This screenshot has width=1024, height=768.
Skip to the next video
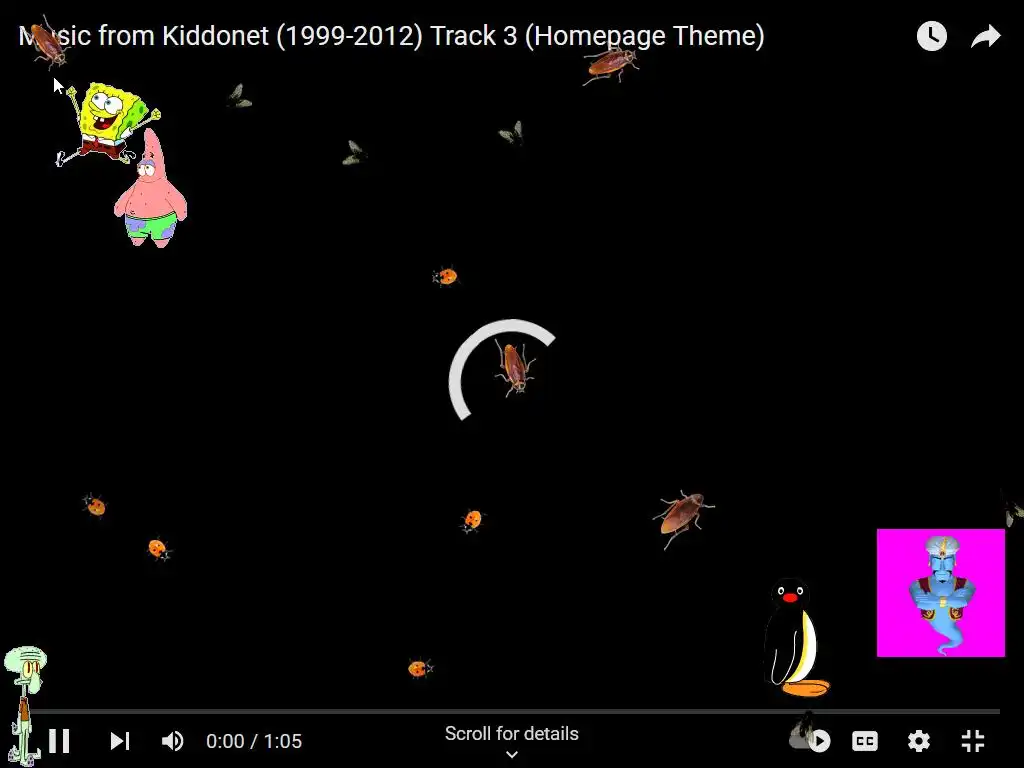coord(120,741)
